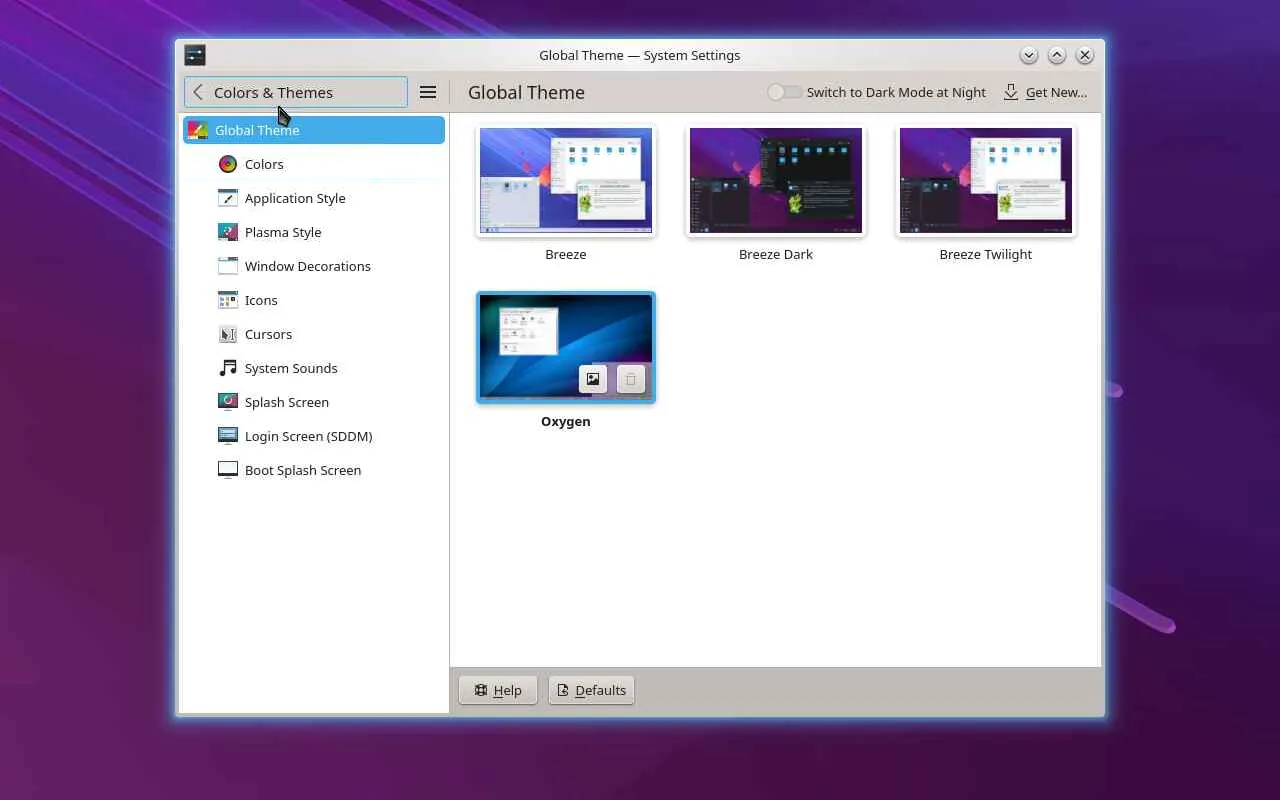
Task: Click the Breeze Dark name label
Action: (776, 254)
